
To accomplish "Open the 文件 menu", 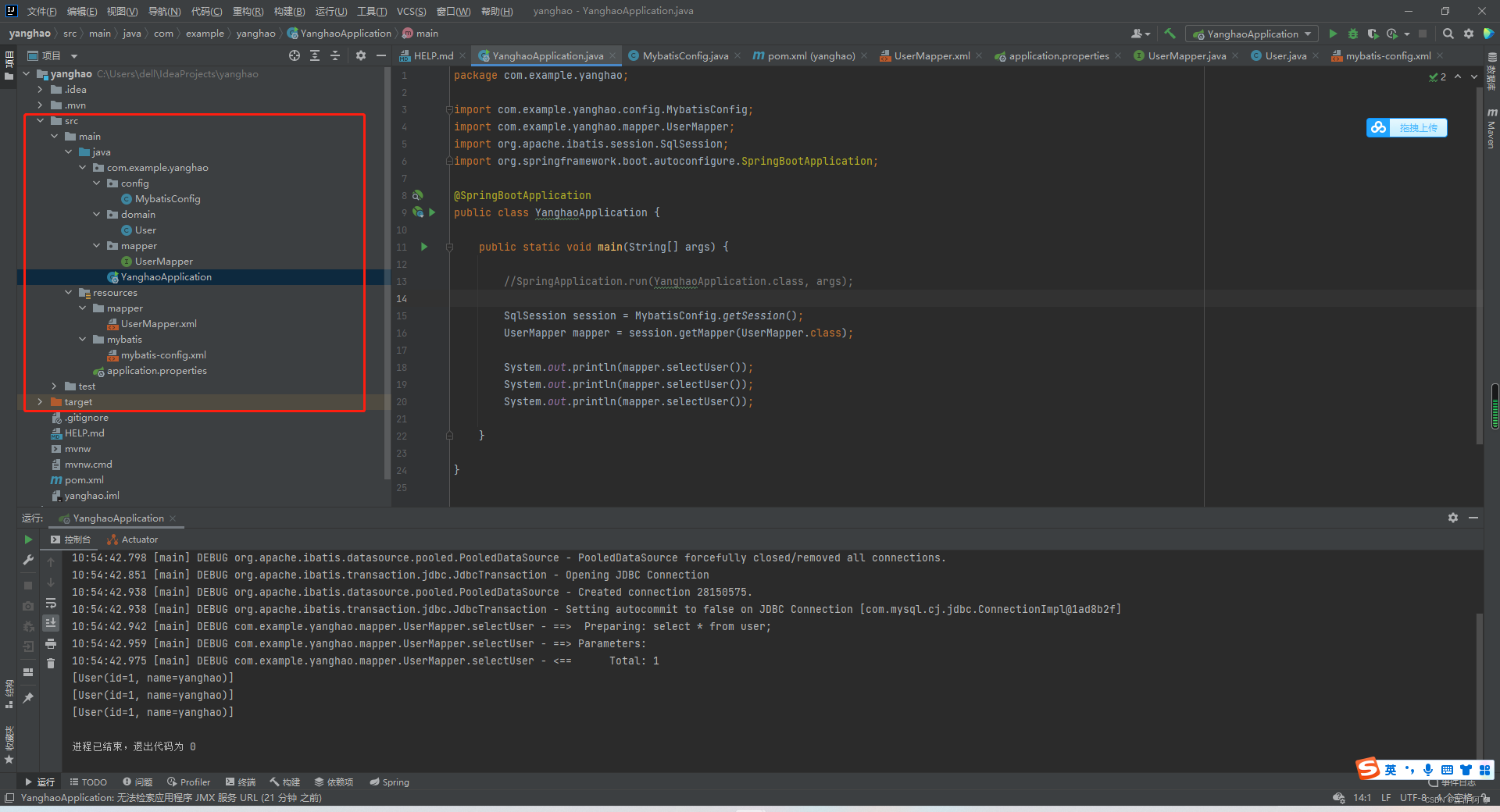I will (x=41, y=11).
